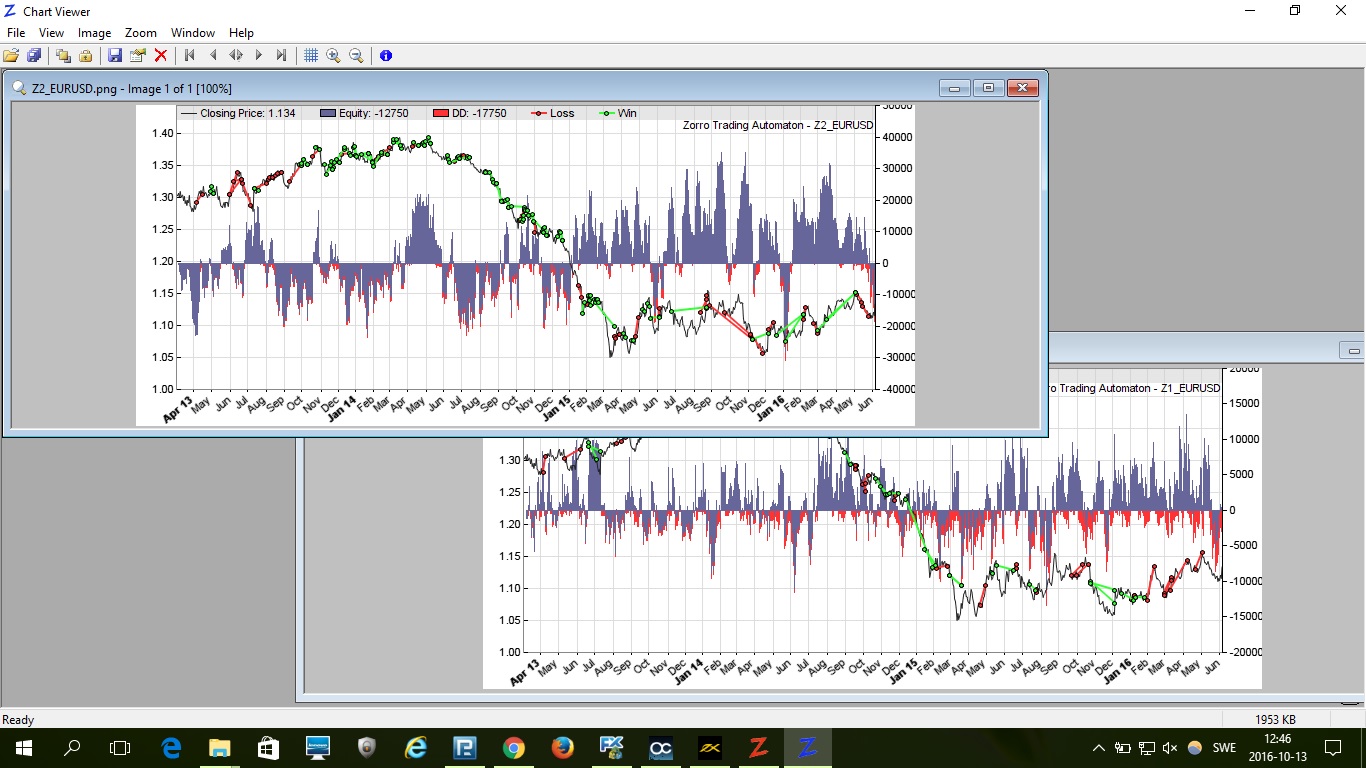Click 'Equity: -12750' legend text
Image resolution: width=1366 pixels, height=768 pixels.
(x=373, y=113)
